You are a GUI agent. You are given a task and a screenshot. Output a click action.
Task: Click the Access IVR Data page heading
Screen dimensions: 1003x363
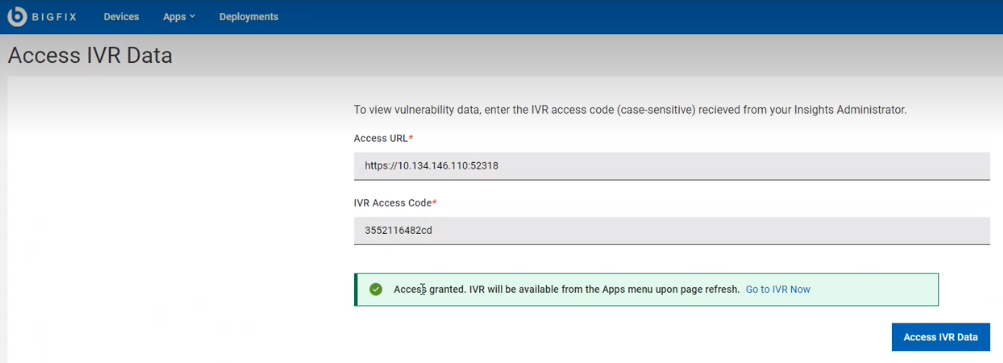coord(90,56)
